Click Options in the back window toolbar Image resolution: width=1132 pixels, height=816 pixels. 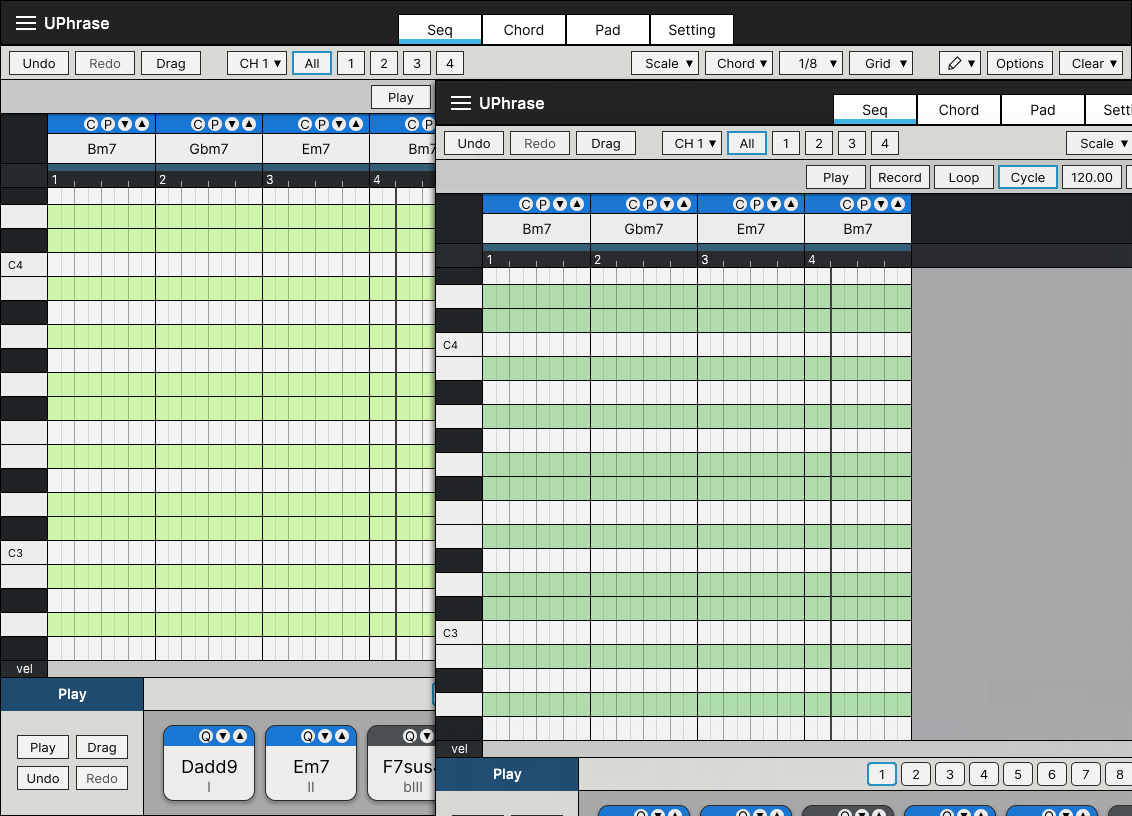coord(1019,64)
